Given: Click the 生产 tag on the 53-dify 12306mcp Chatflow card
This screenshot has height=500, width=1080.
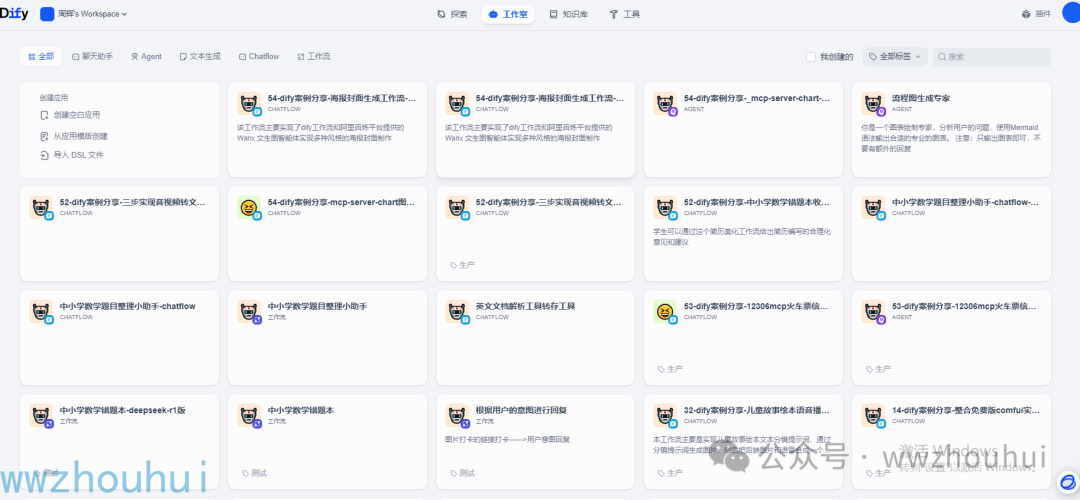Looking at the screenshot, I should [670, 369].
